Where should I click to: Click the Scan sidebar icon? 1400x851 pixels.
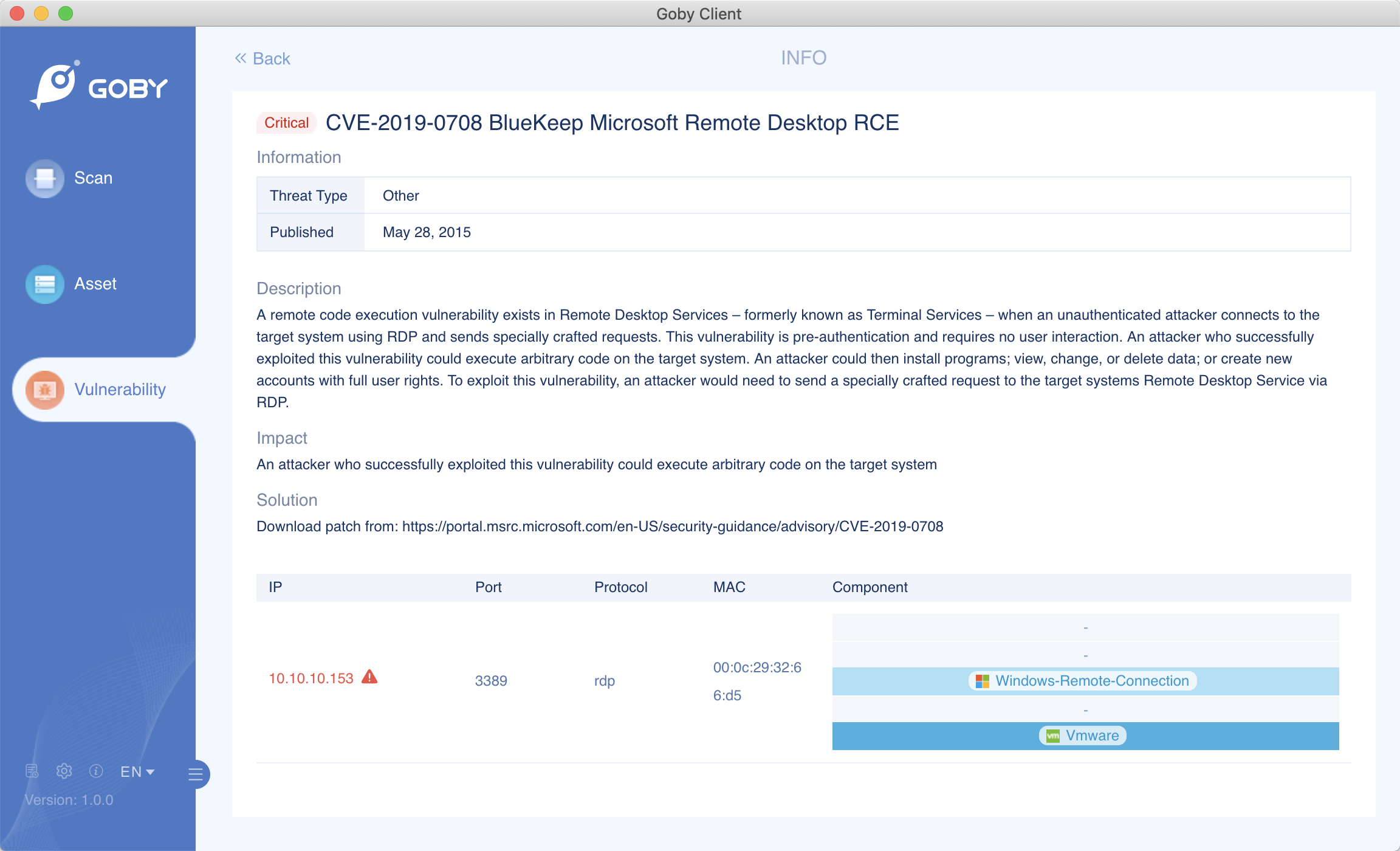click(x=45, y=178)
